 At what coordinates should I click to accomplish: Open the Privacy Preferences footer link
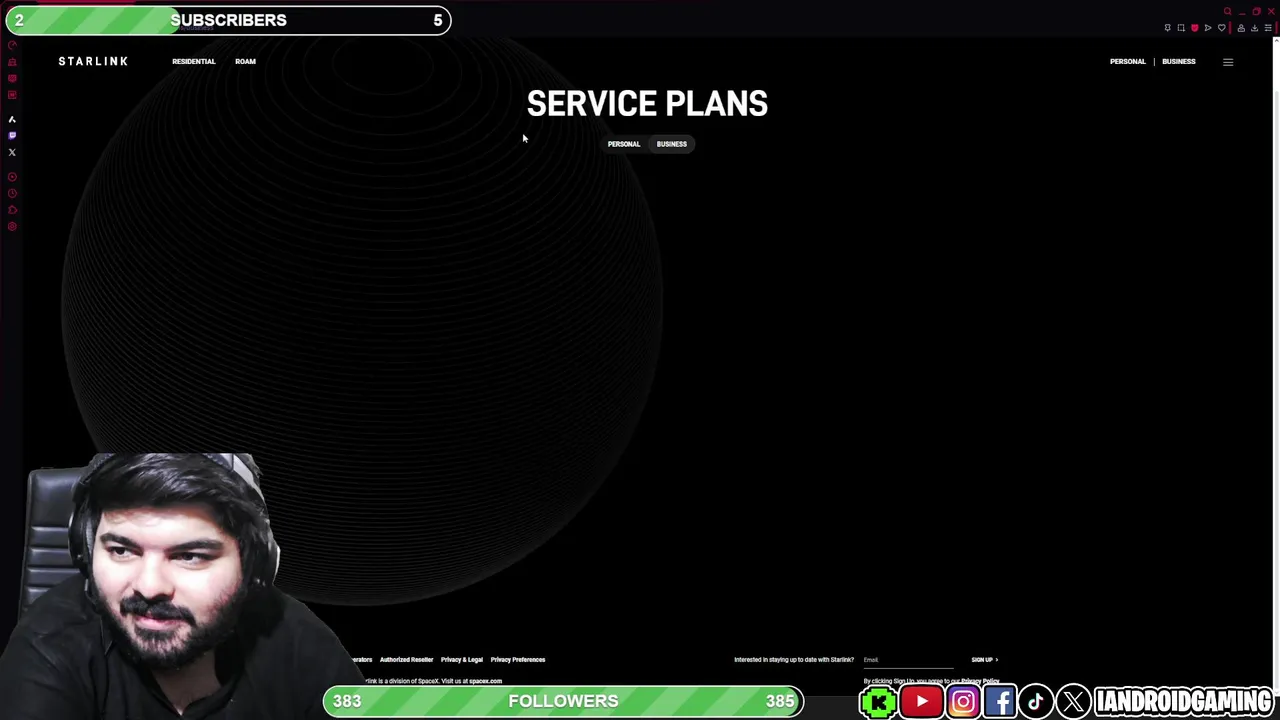tap(517, 660)
